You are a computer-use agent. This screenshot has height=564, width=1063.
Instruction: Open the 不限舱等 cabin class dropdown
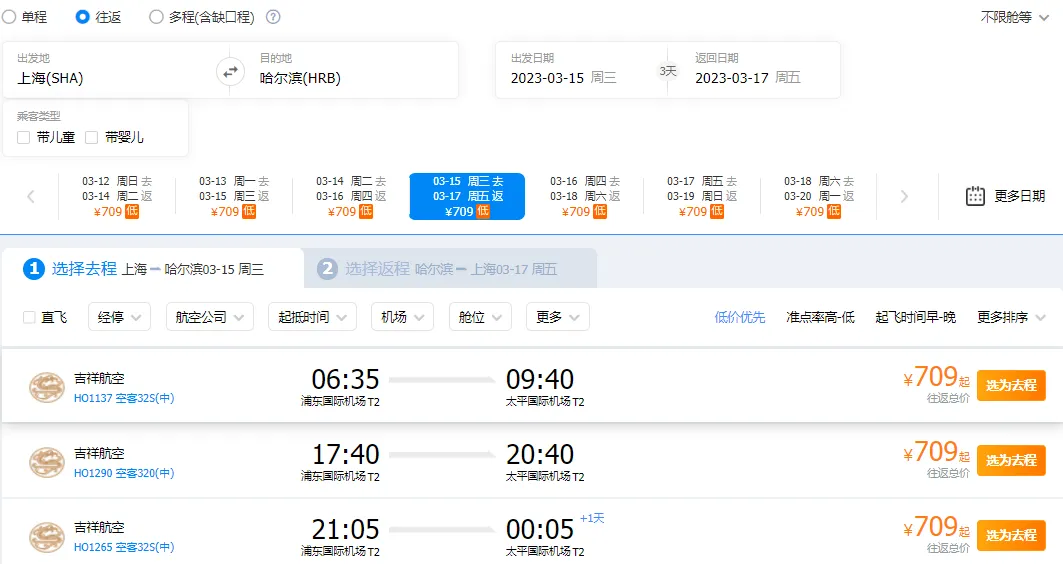(x=1014, y=17)
